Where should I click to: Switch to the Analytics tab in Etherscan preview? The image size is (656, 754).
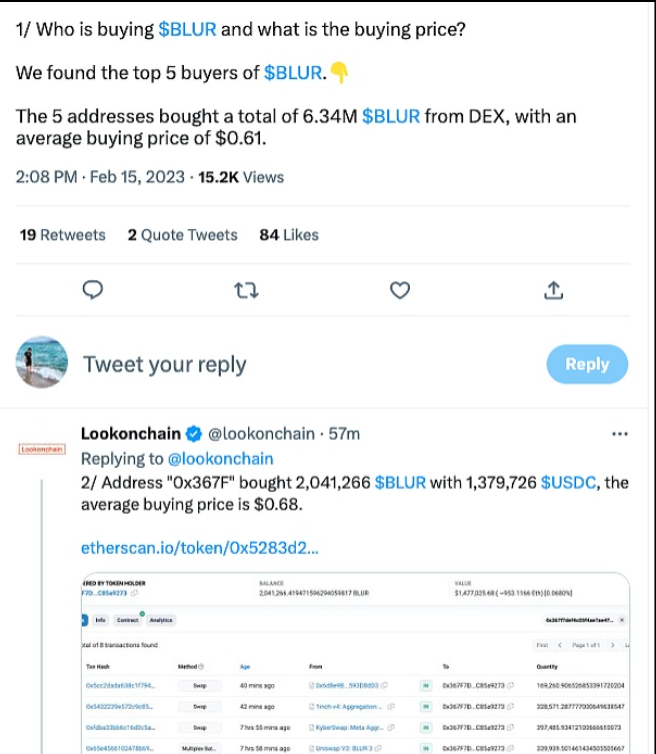pyautogui.click(x=161, y=620)
